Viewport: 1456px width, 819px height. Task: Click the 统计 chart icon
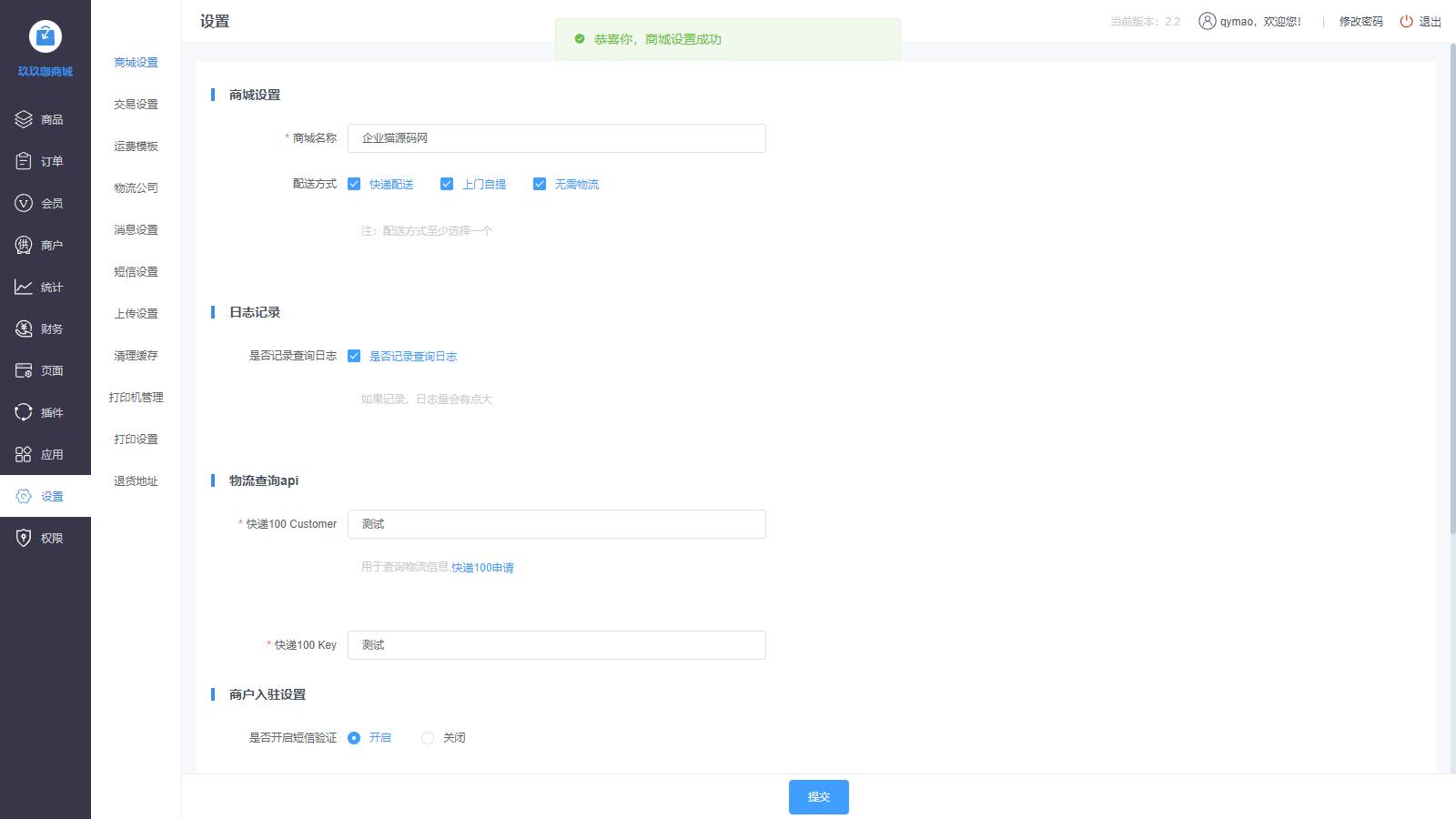click(24, 287)
